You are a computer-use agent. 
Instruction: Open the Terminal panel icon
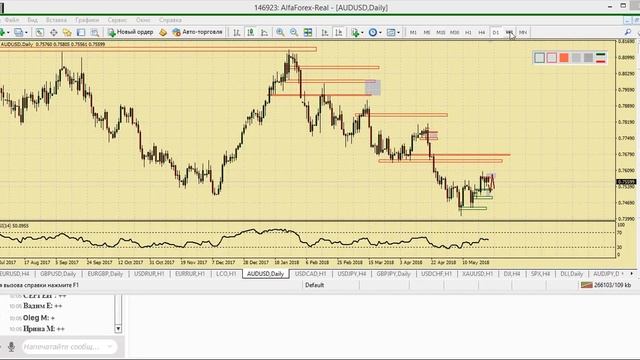tap(81, 32)
